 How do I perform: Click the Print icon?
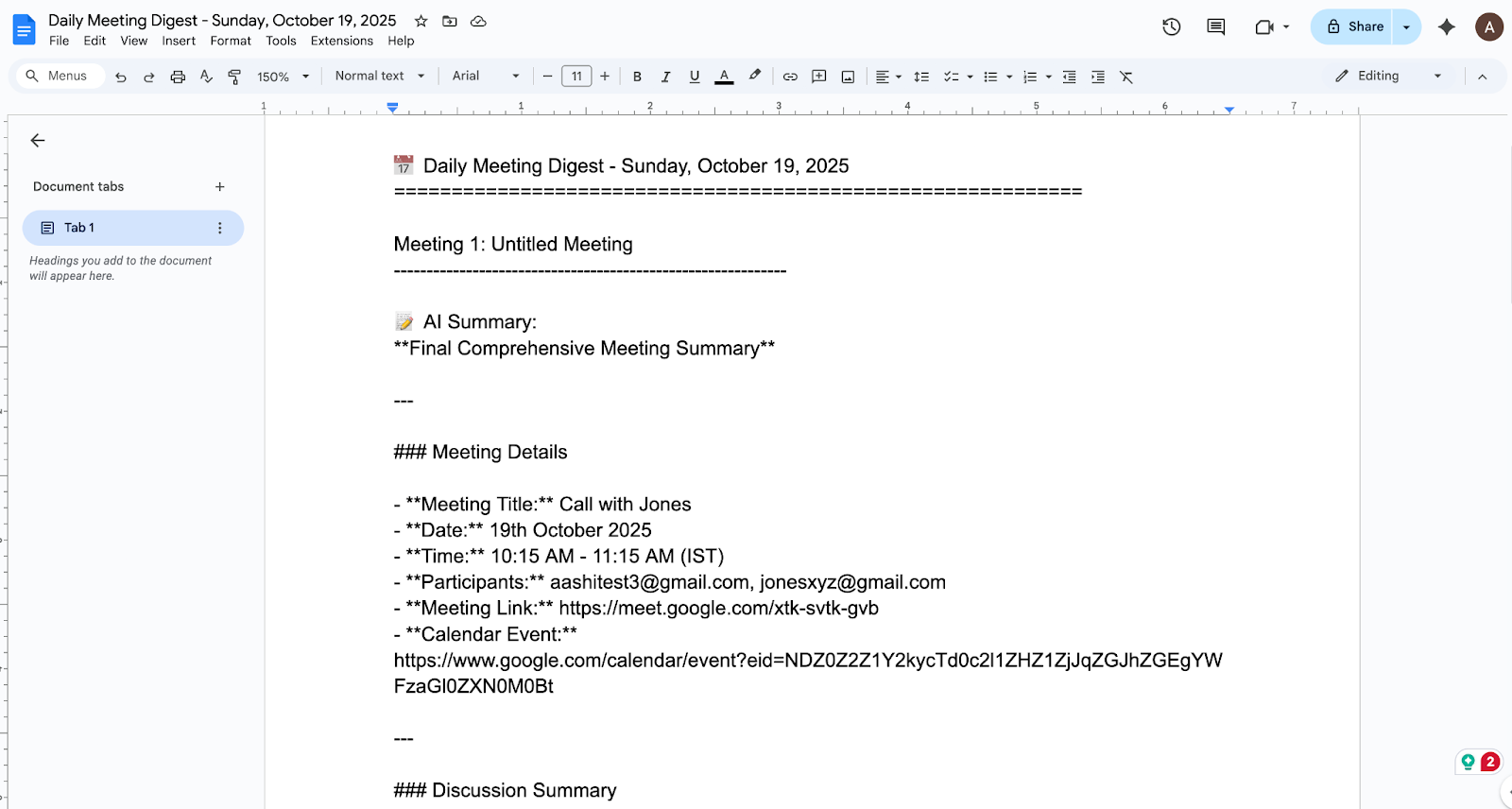tap(178, 77)
